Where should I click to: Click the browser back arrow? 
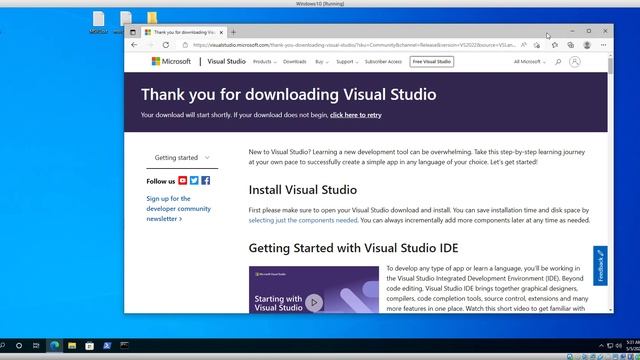(x=134, y=45)
